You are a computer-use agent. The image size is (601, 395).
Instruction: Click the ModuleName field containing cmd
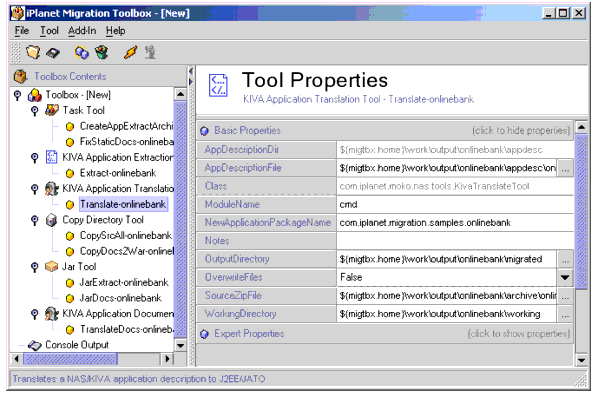pos(455,205)
